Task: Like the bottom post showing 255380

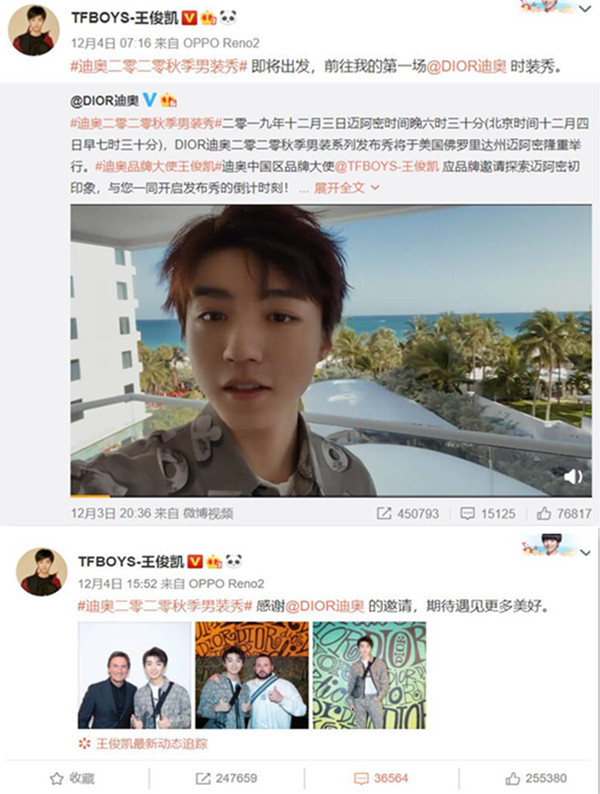Action: (x=536, y=778)
